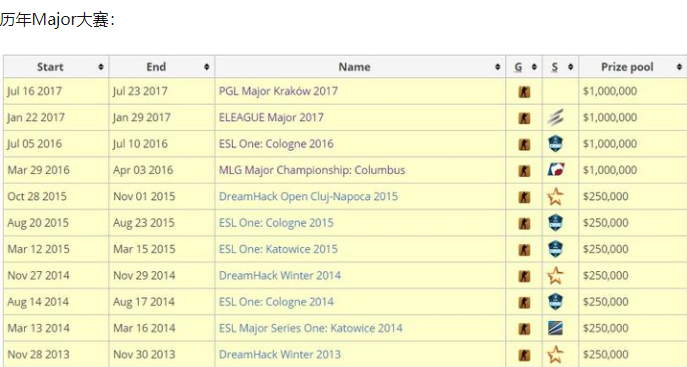
Task: Click the DreamHack star icon for Cluj-Napoca 2015
Action: (555, 196)
